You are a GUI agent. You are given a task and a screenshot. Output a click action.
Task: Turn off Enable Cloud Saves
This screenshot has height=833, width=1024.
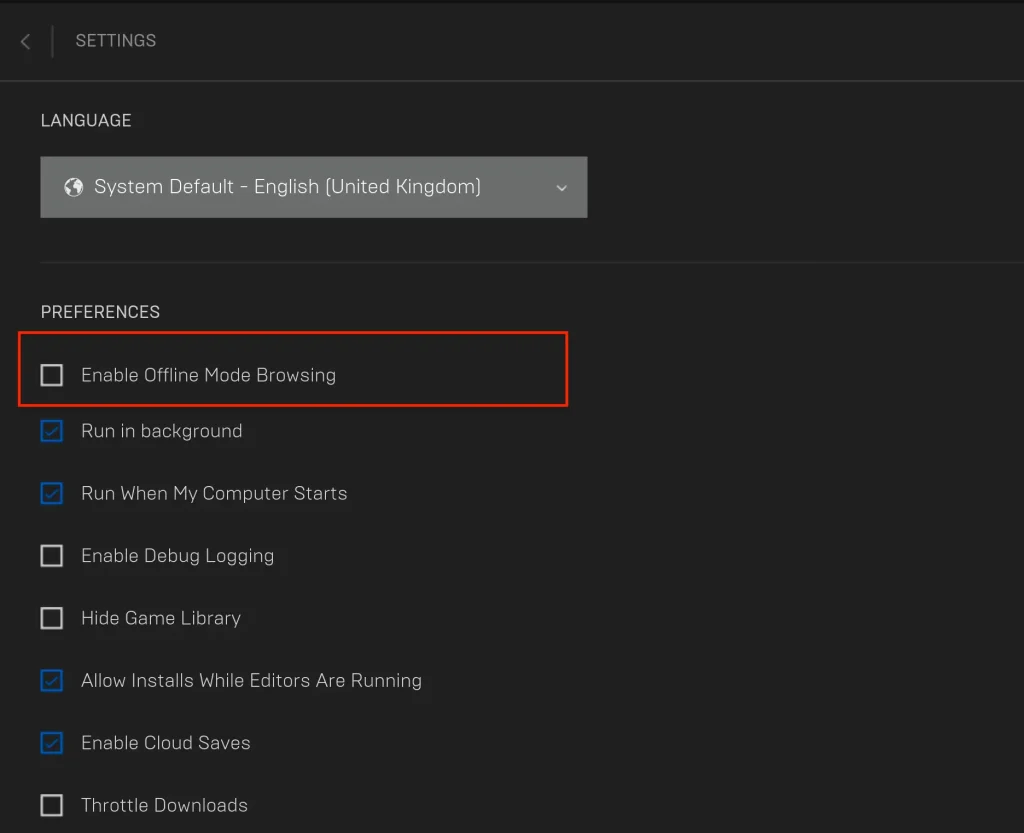[x=51, y=743]
